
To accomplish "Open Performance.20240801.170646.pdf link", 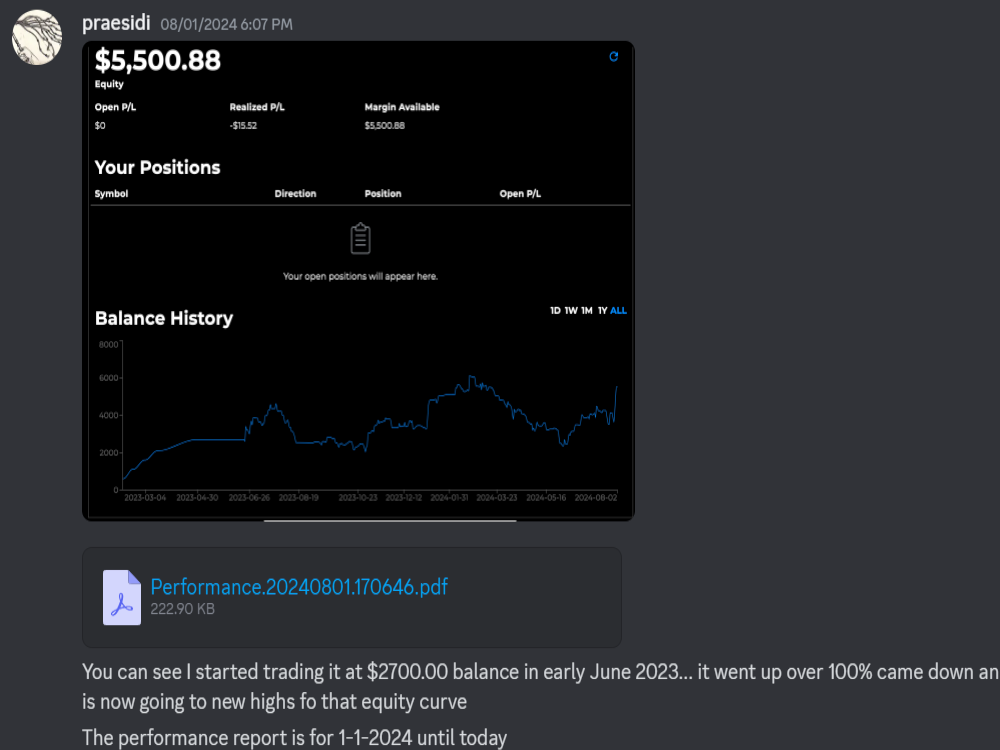I will pos(299,587).
